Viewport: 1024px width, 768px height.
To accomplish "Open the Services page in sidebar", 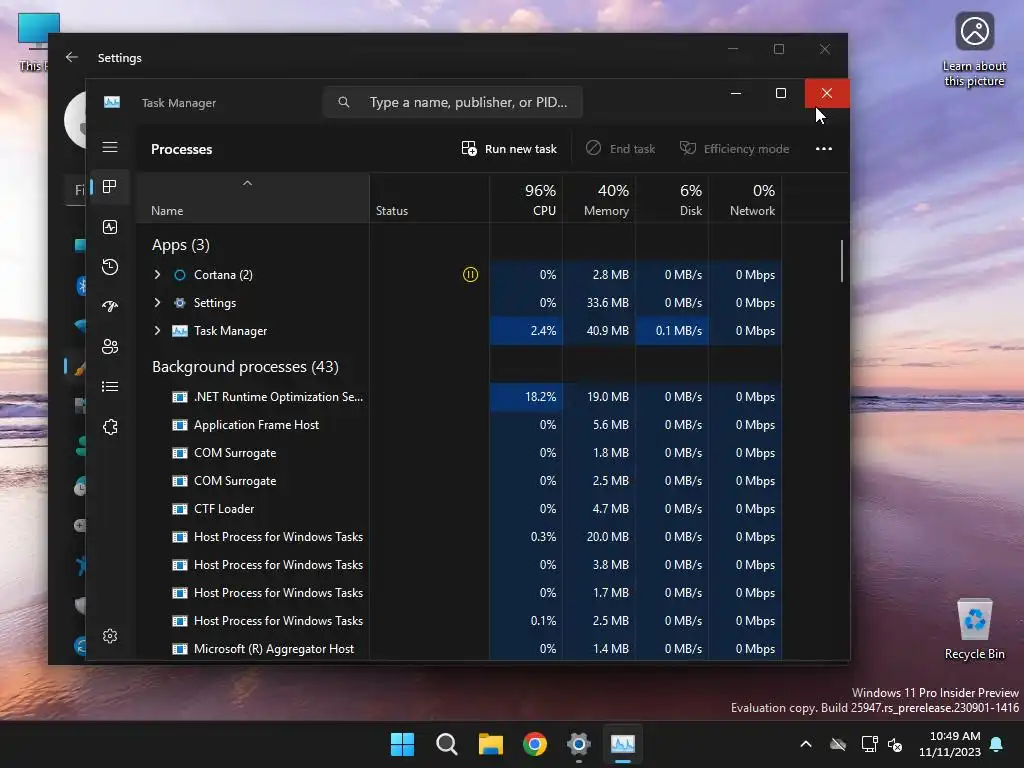I will click(110, 426).
